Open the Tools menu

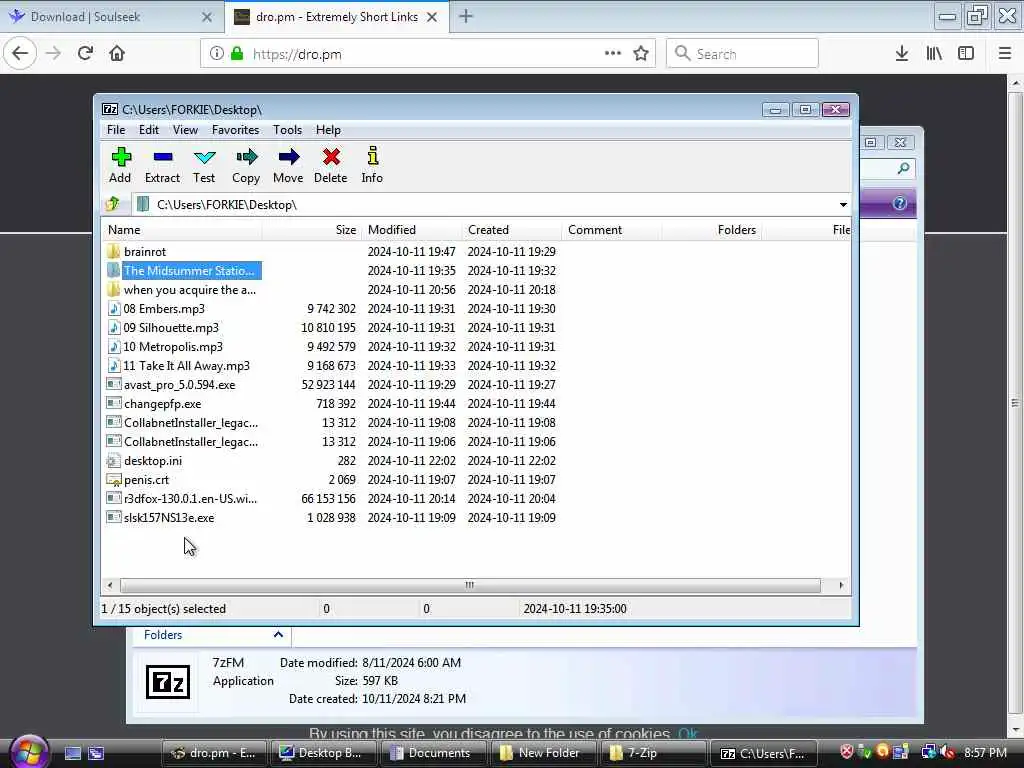point(287,130)
